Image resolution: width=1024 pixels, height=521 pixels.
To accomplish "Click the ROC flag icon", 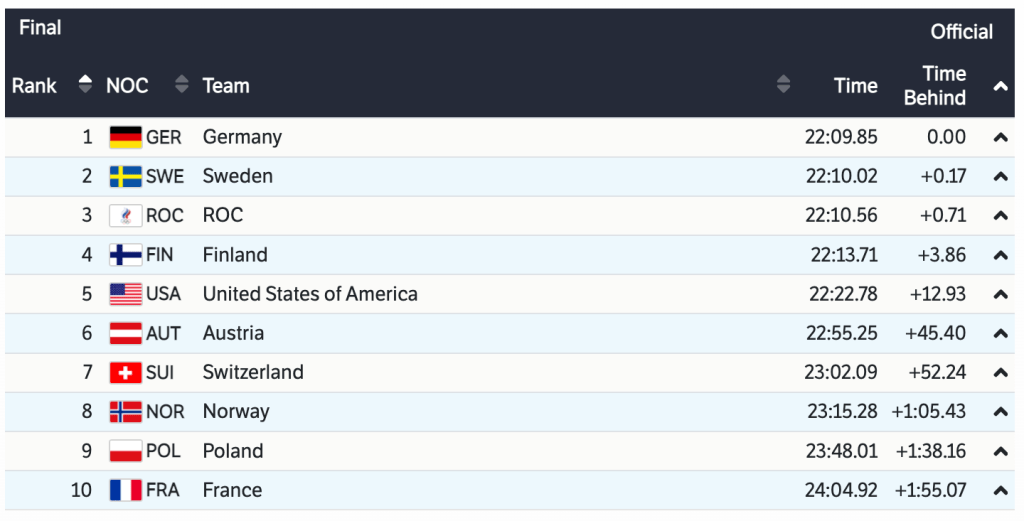I will tap(126, 215).
